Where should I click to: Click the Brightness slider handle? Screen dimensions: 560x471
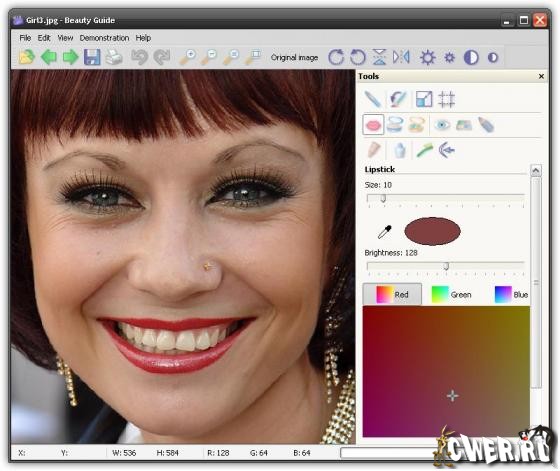click(446, 266)
